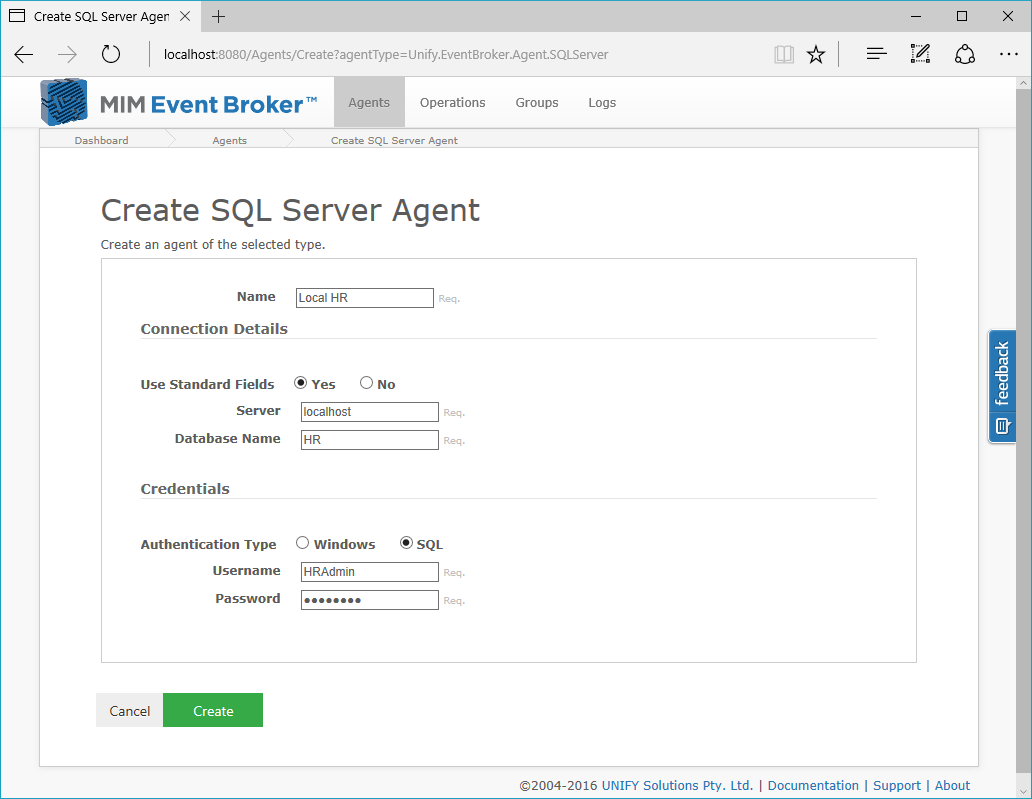Click scrollbar down arrow

click(x=1023, y=792)
